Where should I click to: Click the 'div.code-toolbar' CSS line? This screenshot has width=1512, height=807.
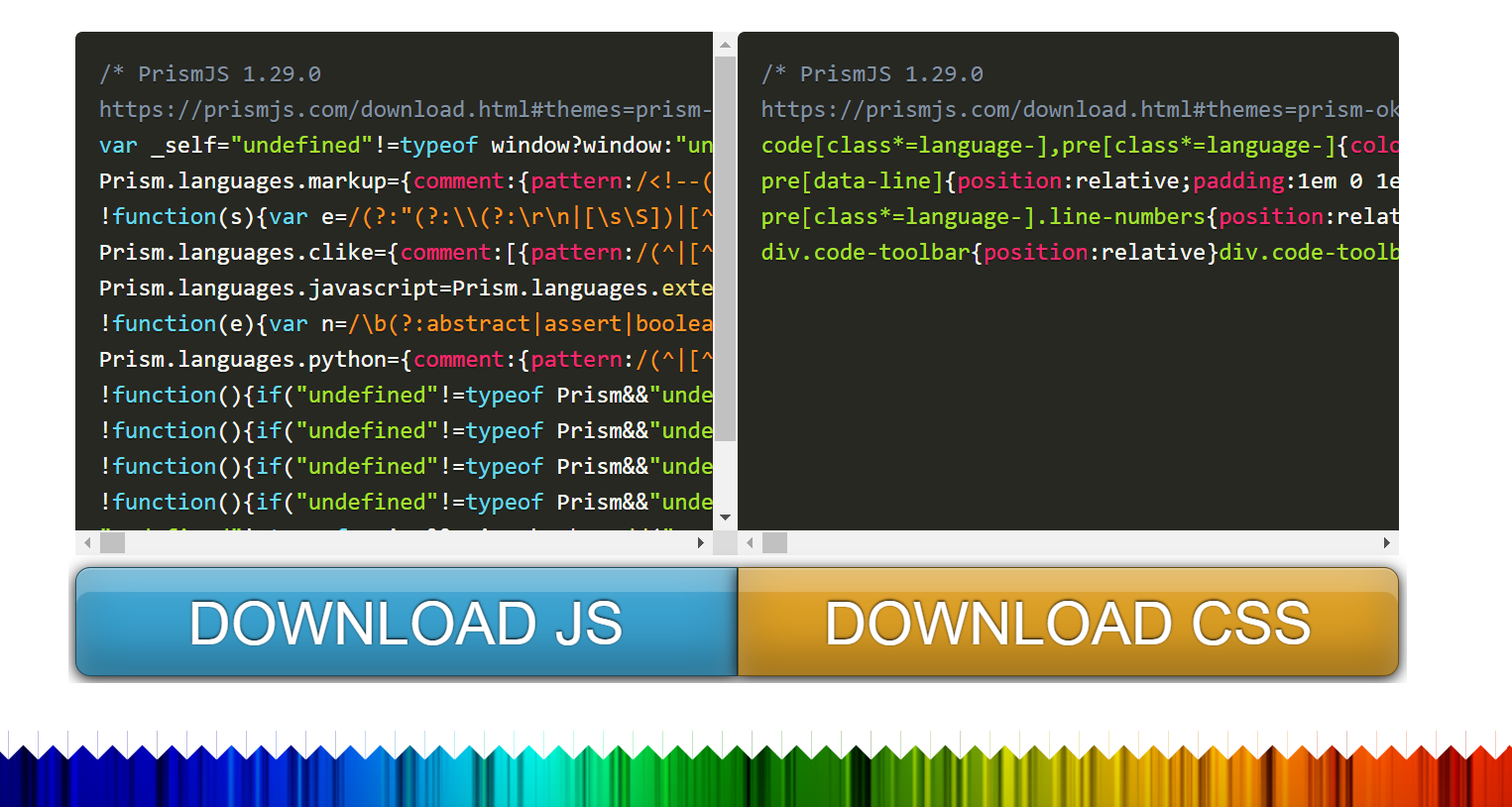(1080, 252)
